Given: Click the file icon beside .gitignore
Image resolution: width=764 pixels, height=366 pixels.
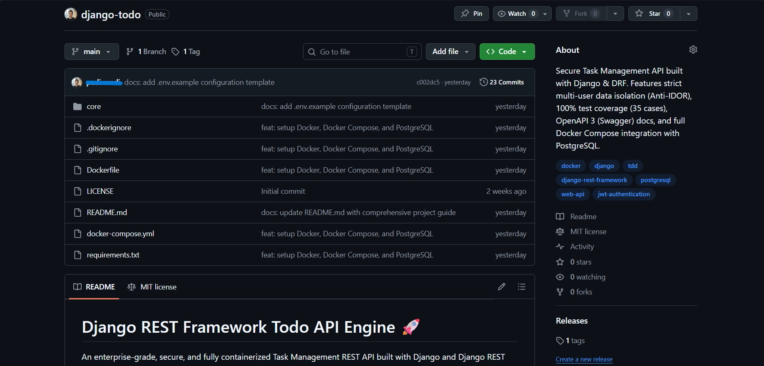Looking at the screenshot, I should click(x=77, y=149).
